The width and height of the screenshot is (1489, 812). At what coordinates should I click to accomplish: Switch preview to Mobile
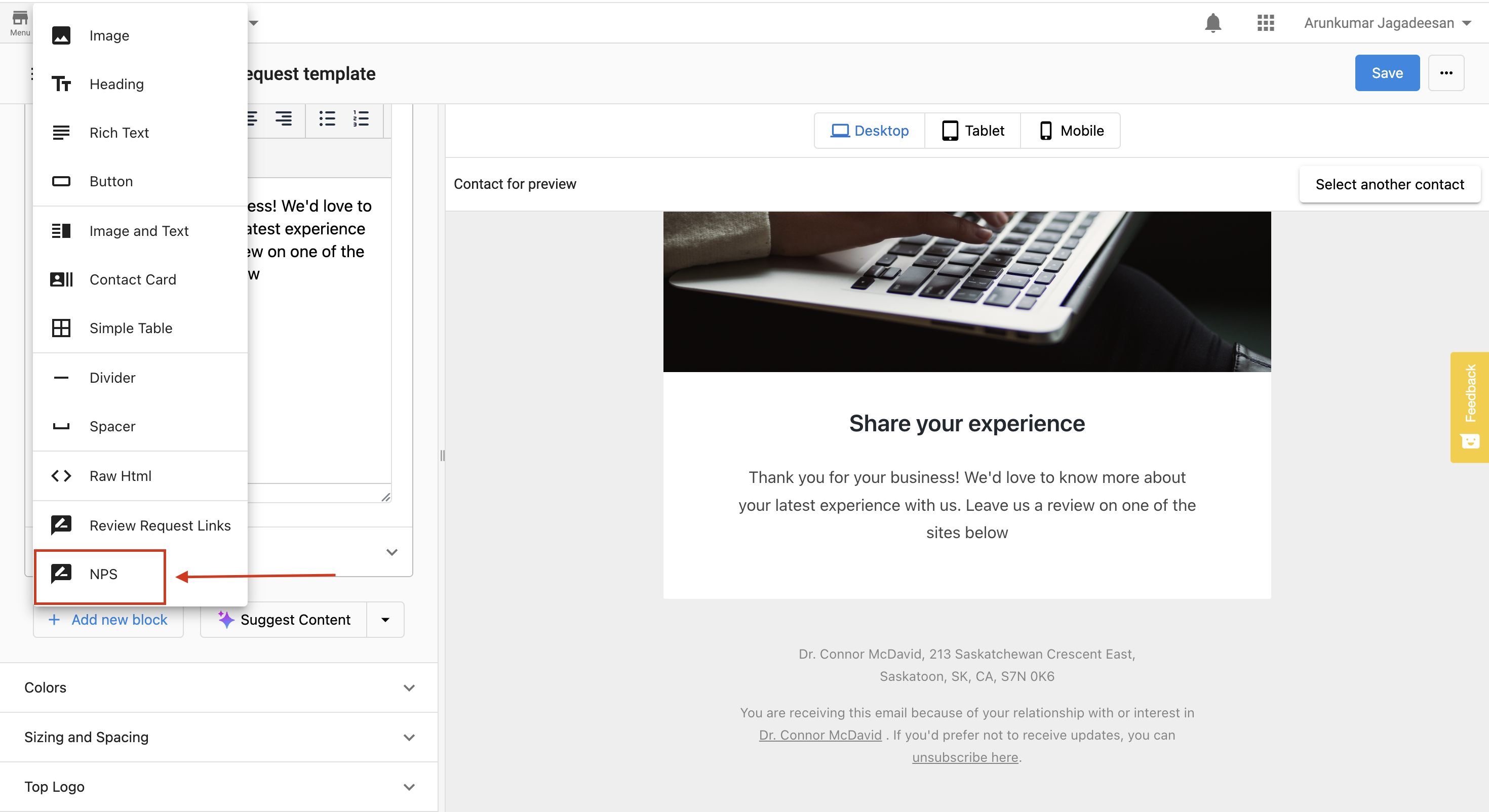tap(1071, 131)
